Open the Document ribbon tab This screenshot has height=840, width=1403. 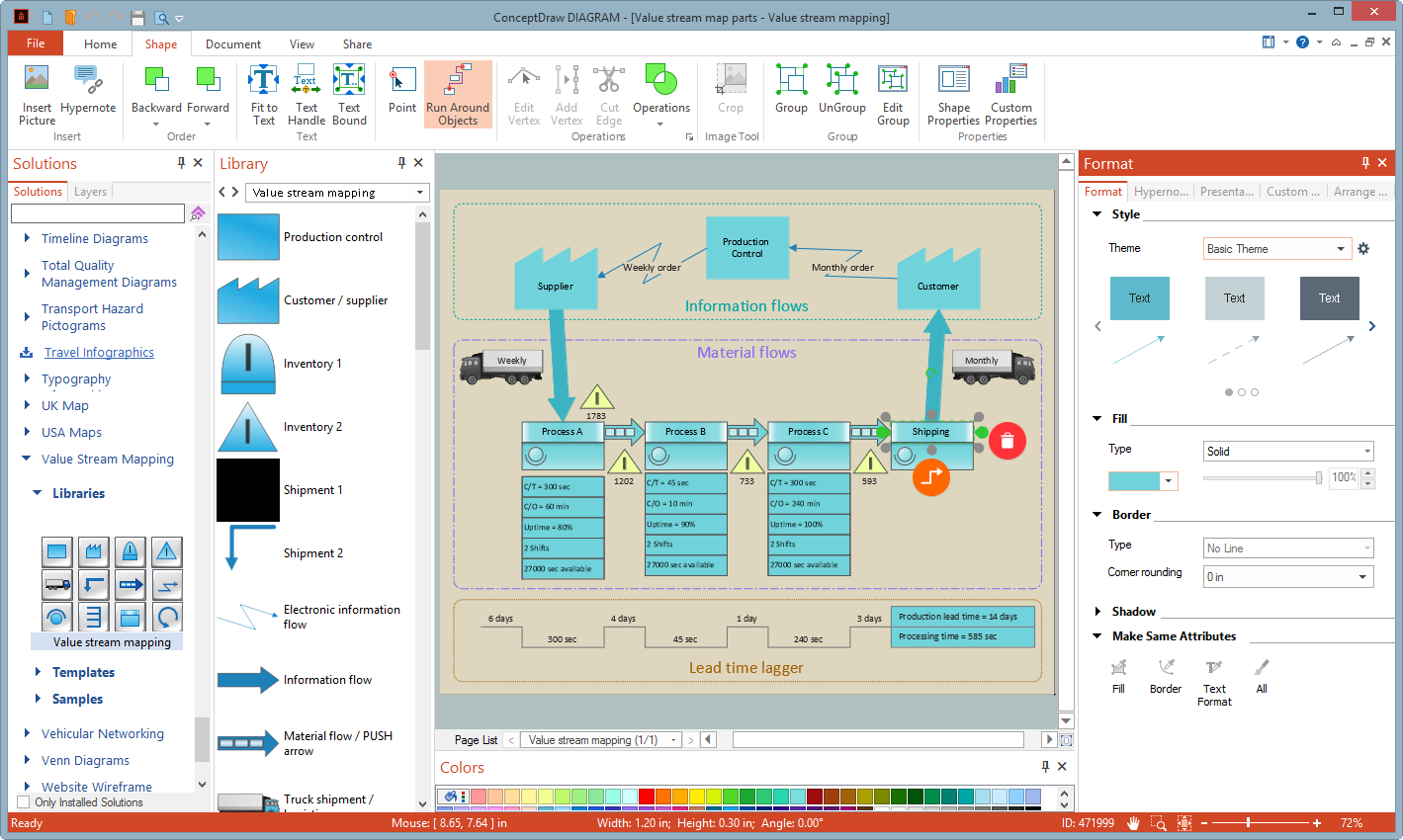click(233, 44)
